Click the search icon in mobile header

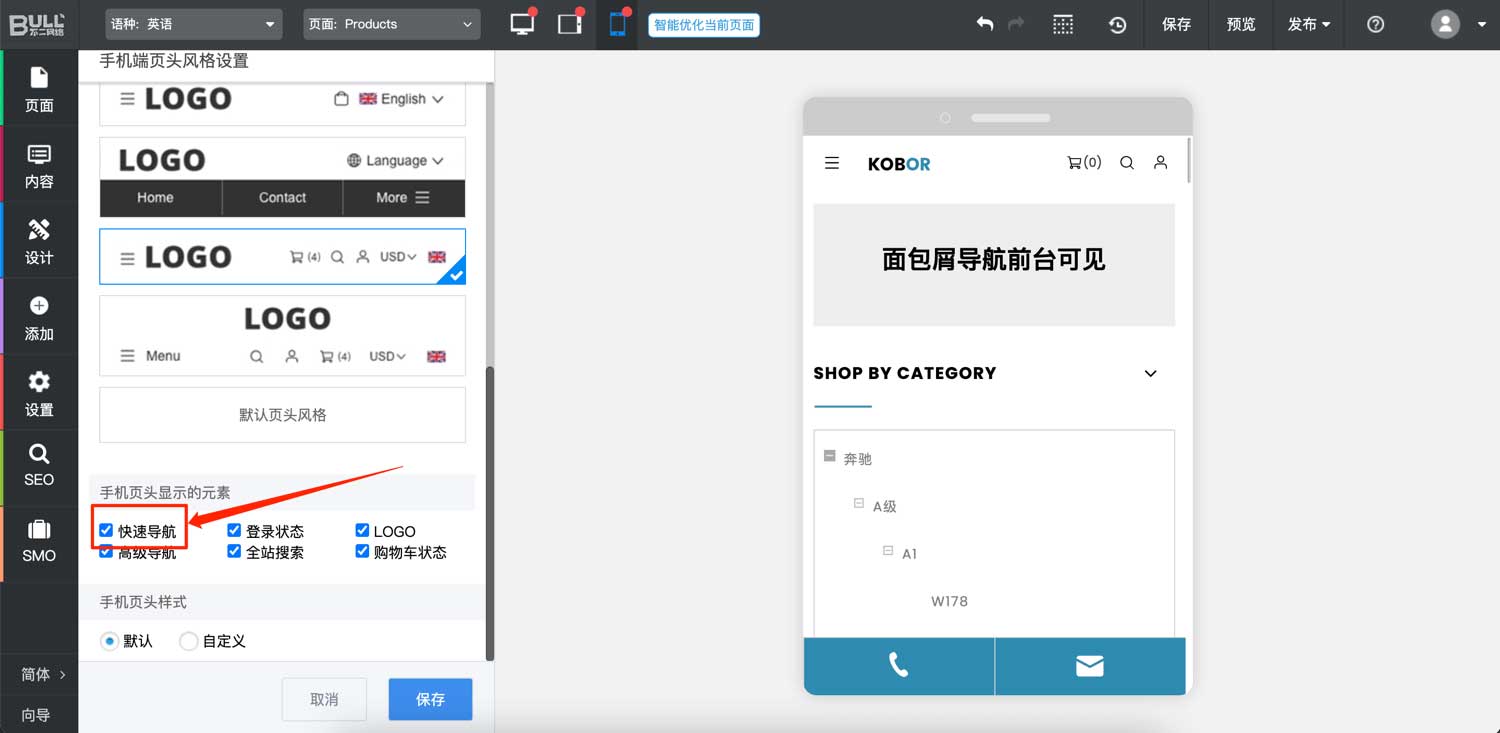click(1126, 163)
